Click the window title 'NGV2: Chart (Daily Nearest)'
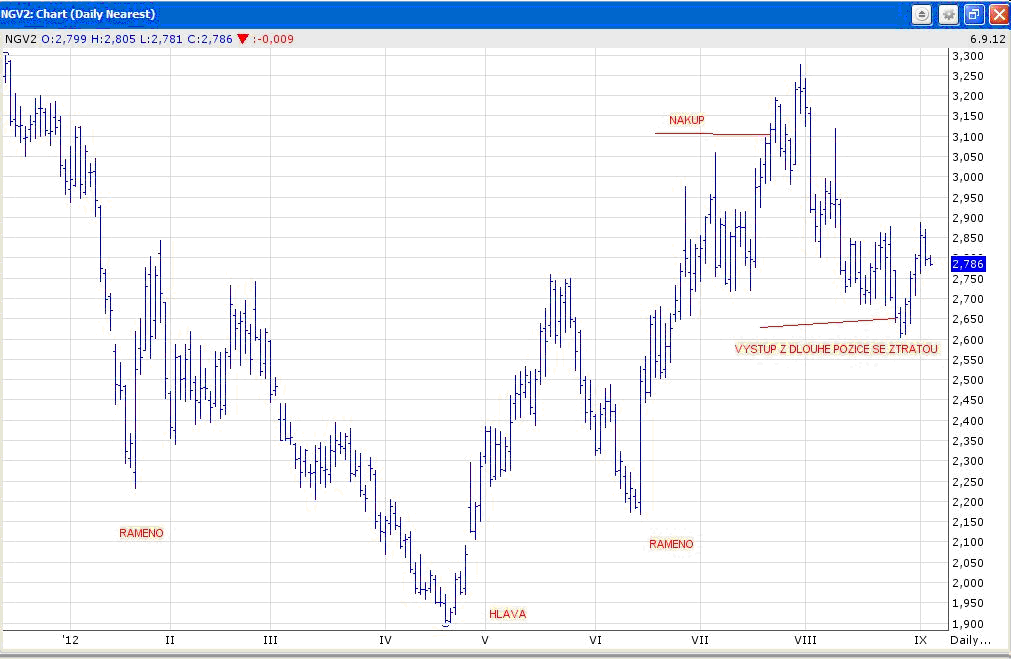Screen dimensions: 1011x659 pyautogui.click(x=78, y=14)
